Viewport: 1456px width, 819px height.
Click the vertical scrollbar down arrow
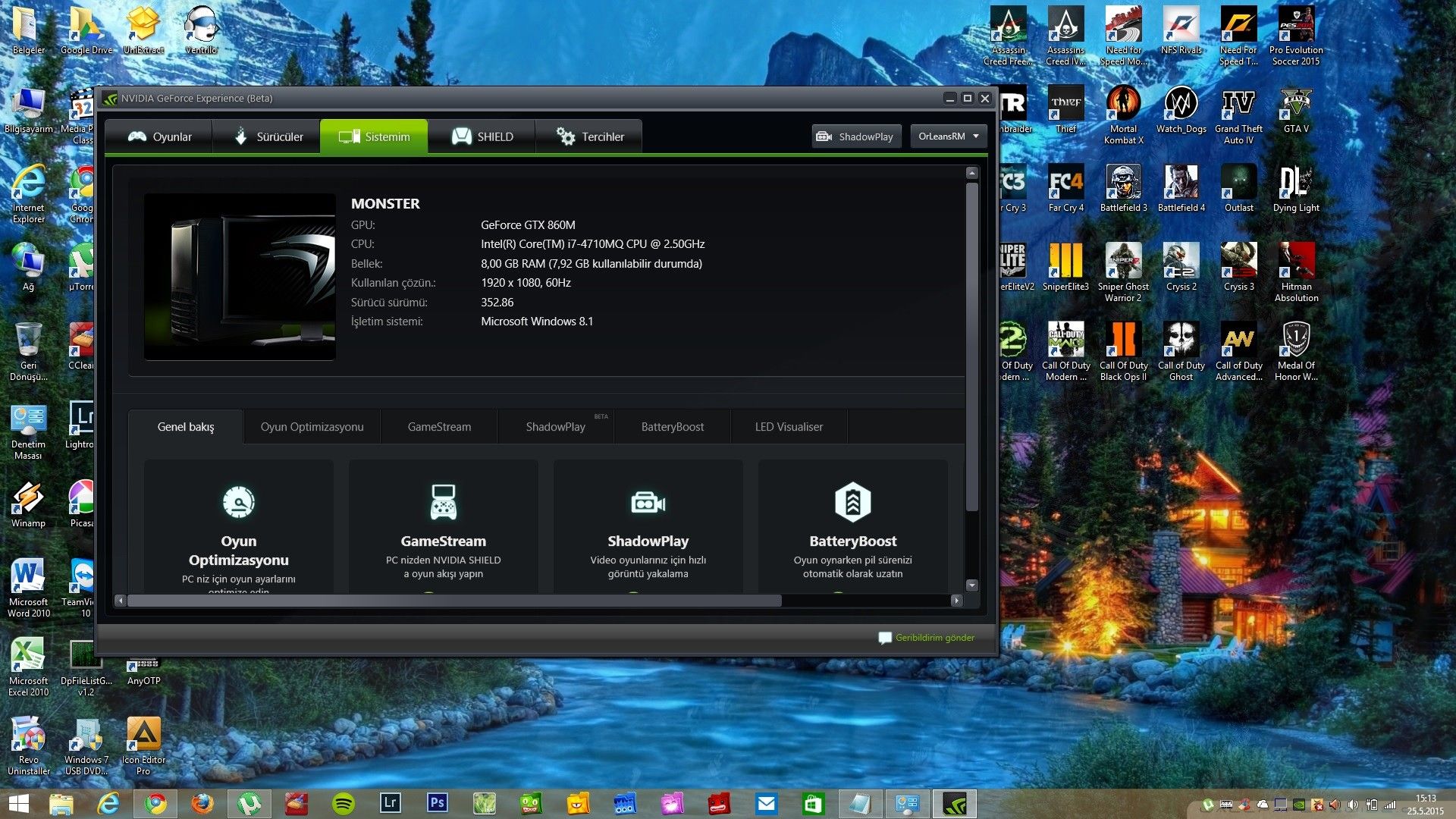click(x=972, y=585)
